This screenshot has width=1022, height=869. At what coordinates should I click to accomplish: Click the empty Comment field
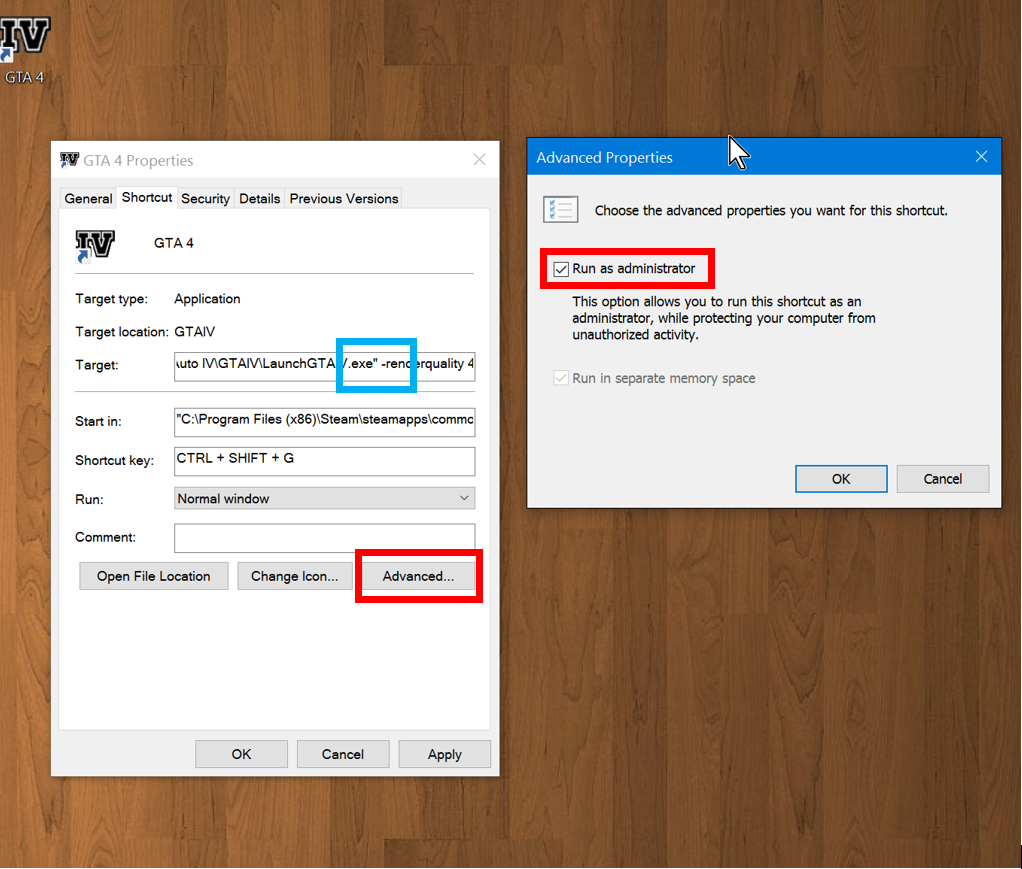[325, 538]
